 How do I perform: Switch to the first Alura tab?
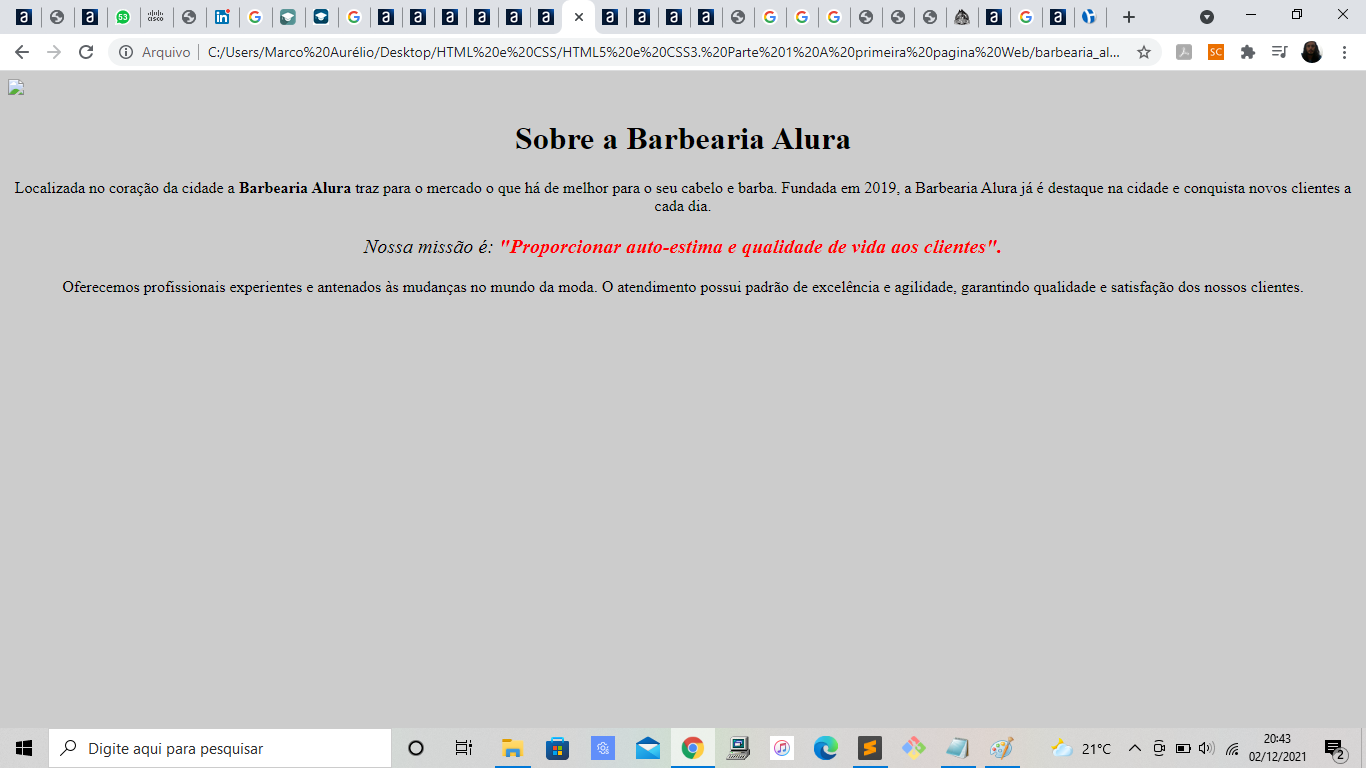[24, 17]
